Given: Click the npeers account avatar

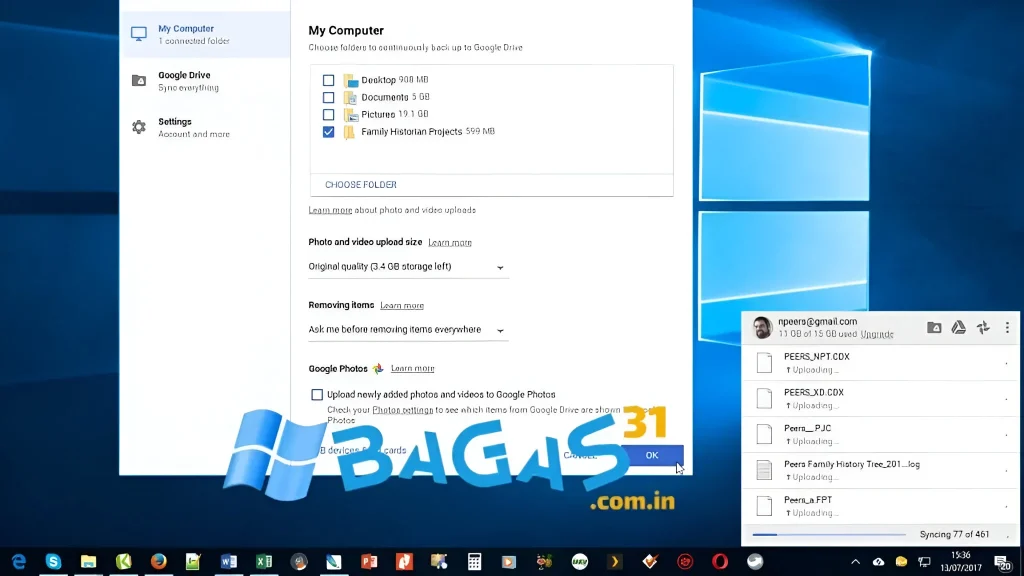Looking at the screenshot, I should pyautogui.click(x=761, y=327).
